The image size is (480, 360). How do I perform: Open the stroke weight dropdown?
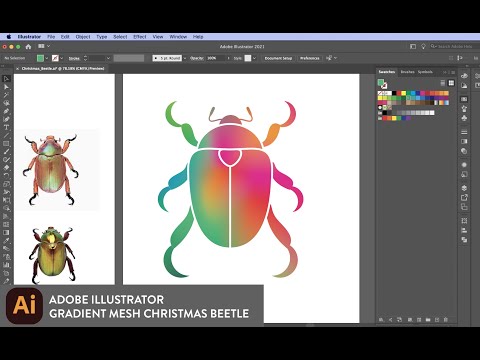click(108, 58)
